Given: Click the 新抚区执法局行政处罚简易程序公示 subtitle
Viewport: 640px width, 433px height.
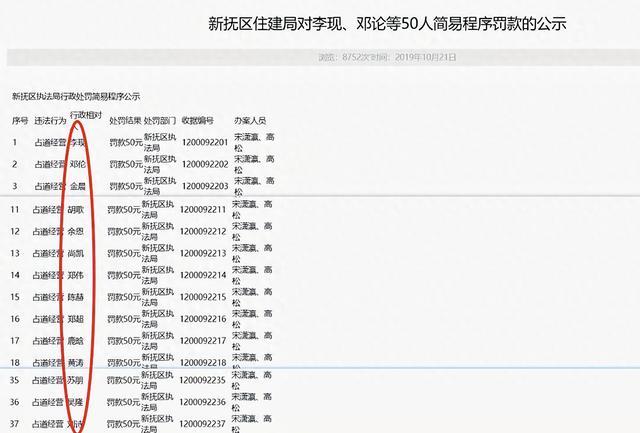Looking at the screenshot, I should (x=76, y=96).
